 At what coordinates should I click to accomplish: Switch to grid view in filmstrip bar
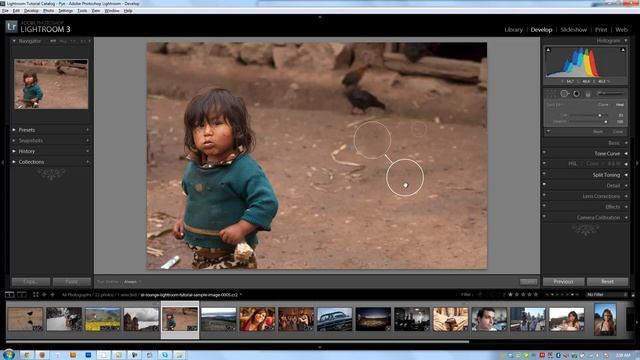click(36, 294)
